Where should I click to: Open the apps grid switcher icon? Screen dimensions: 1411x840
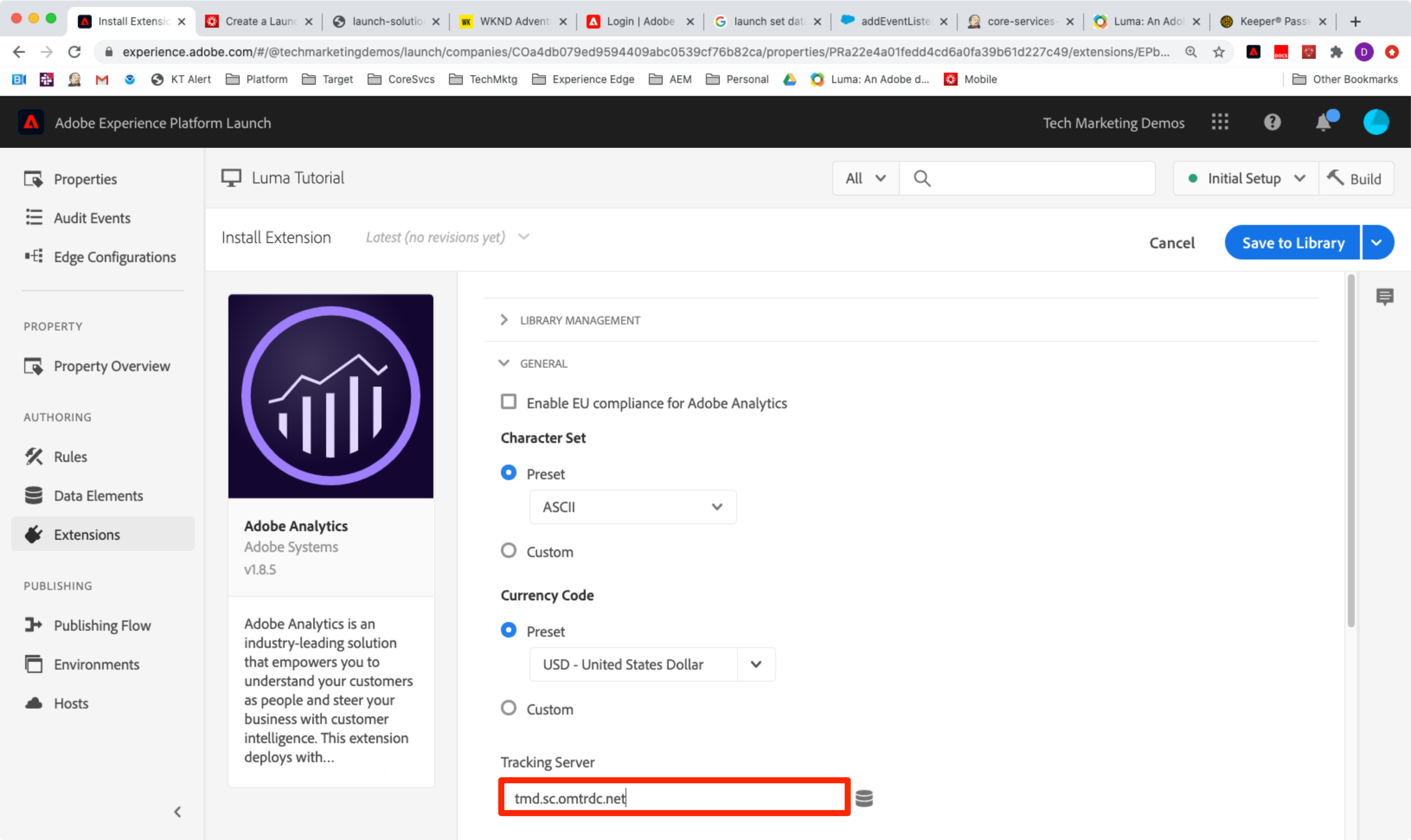pyautogui.click(x=1220, y=122)
